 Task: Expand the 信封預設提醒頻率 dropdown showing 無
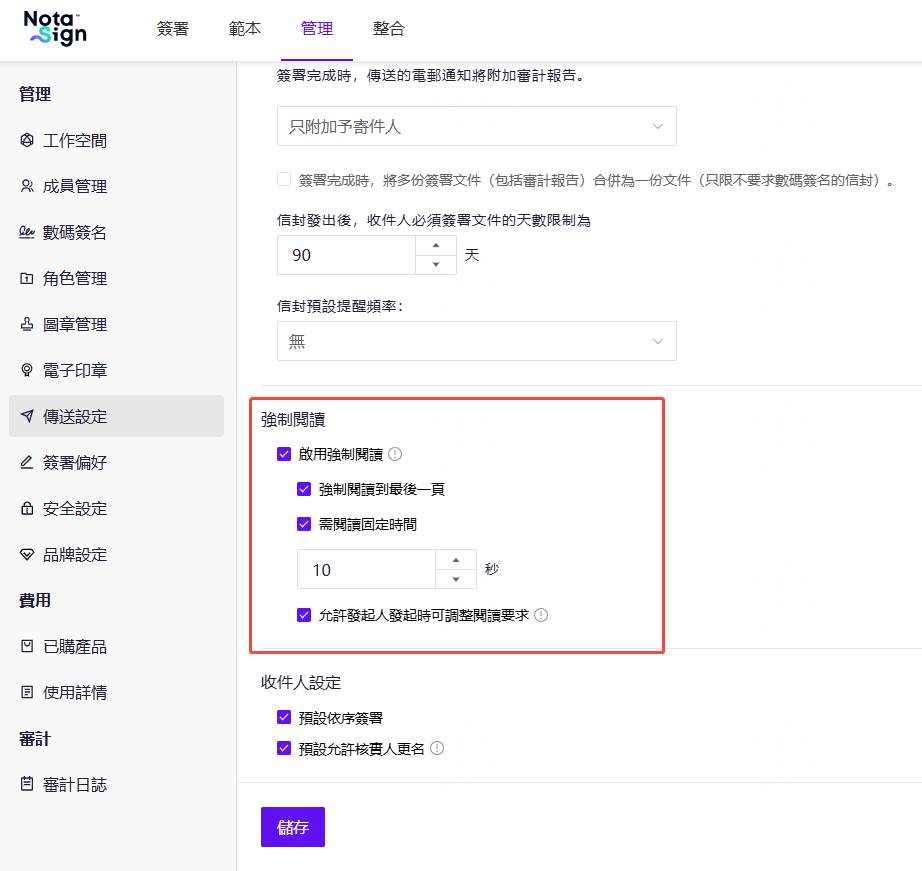coord(477,341)
